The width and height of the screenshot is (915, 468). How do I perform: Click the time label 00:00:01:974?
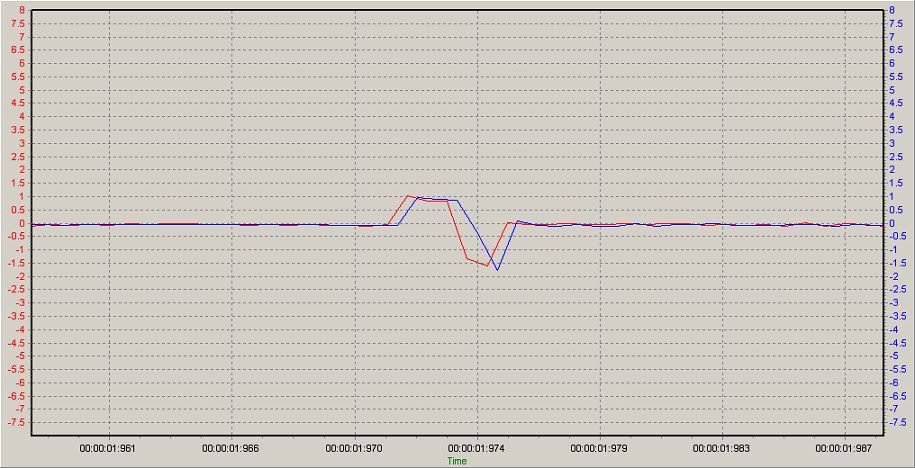coord(476,450)
